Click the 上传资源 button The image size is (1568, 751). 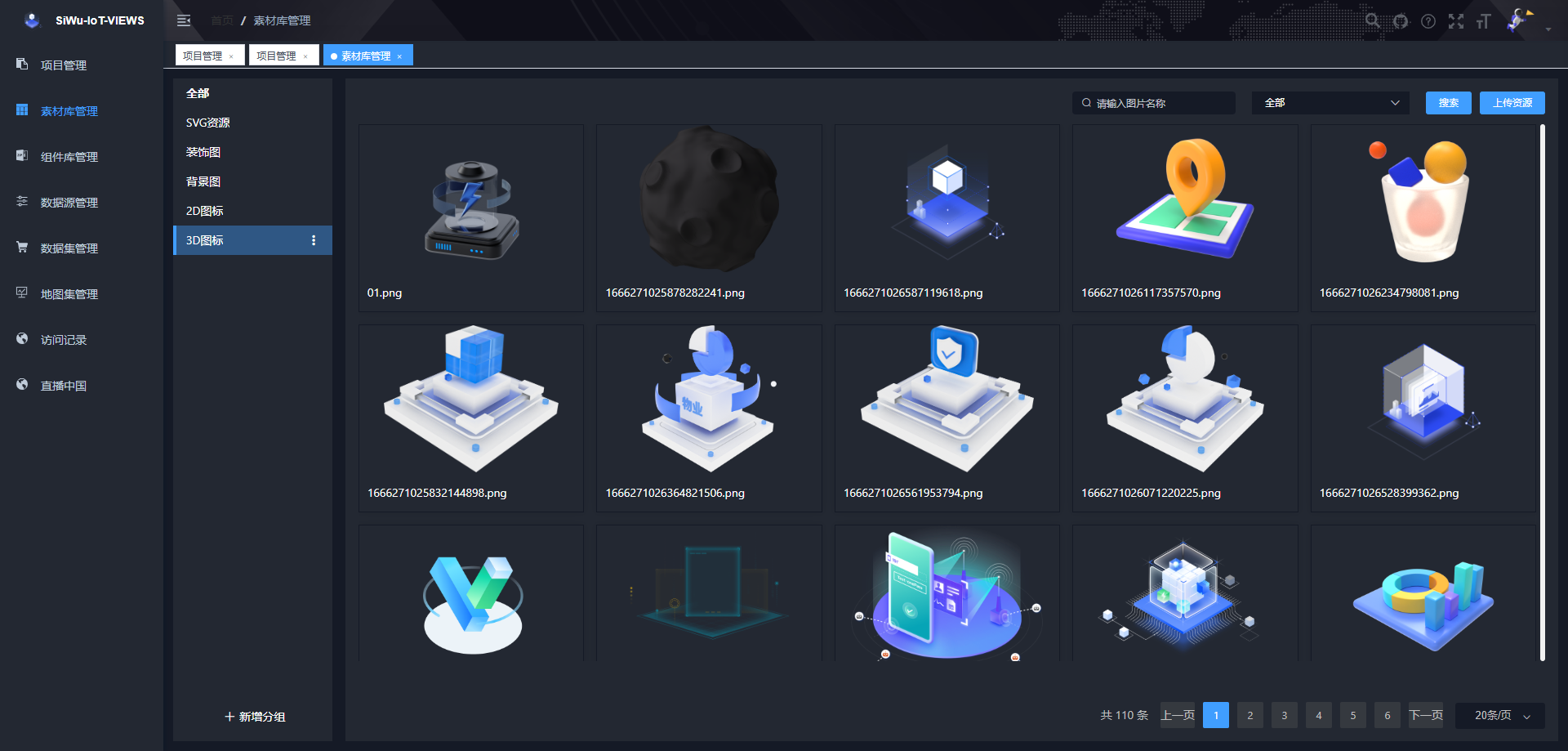point(1512,103)
